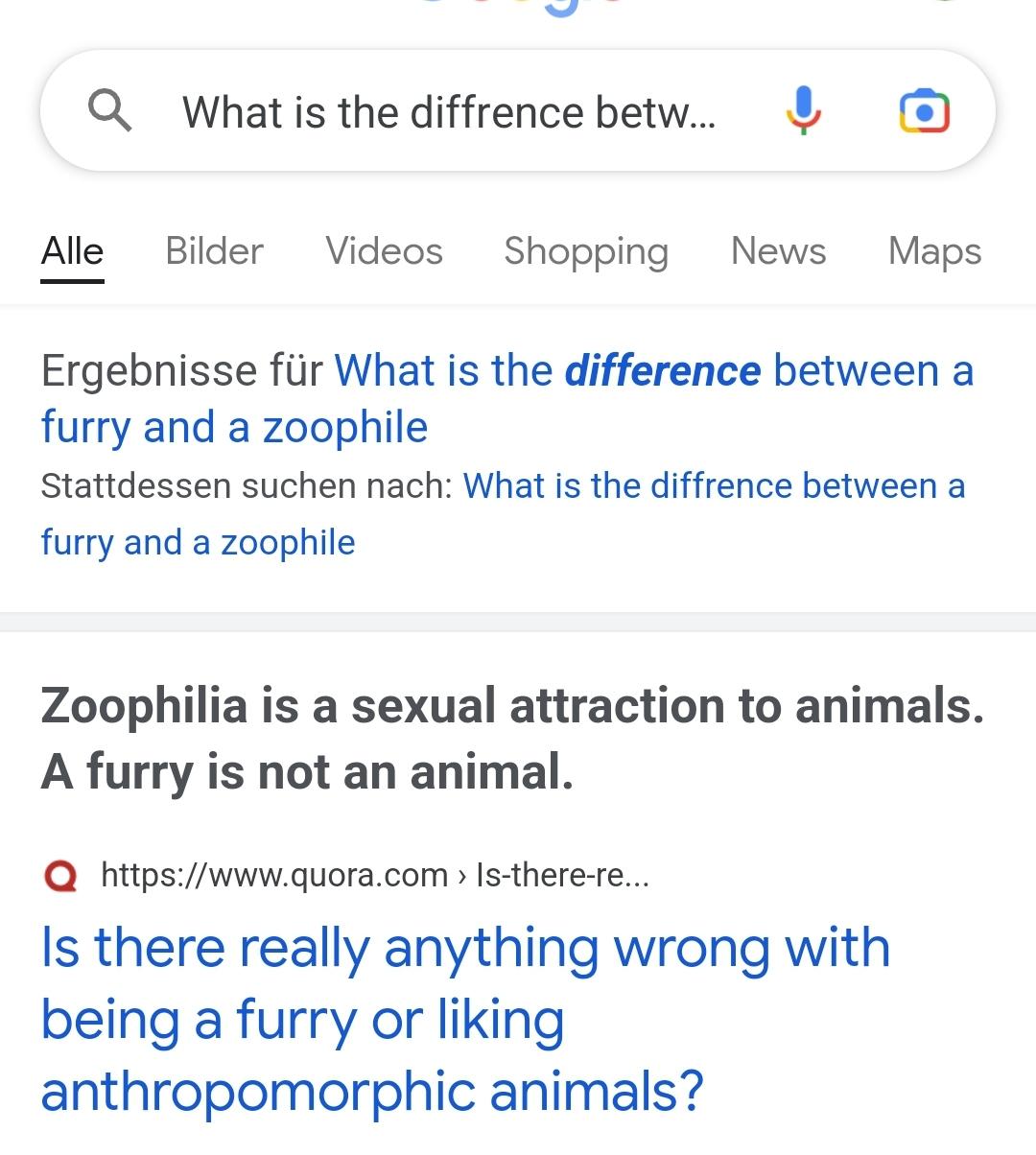Go to the Shopping tab

pos(586,251)
